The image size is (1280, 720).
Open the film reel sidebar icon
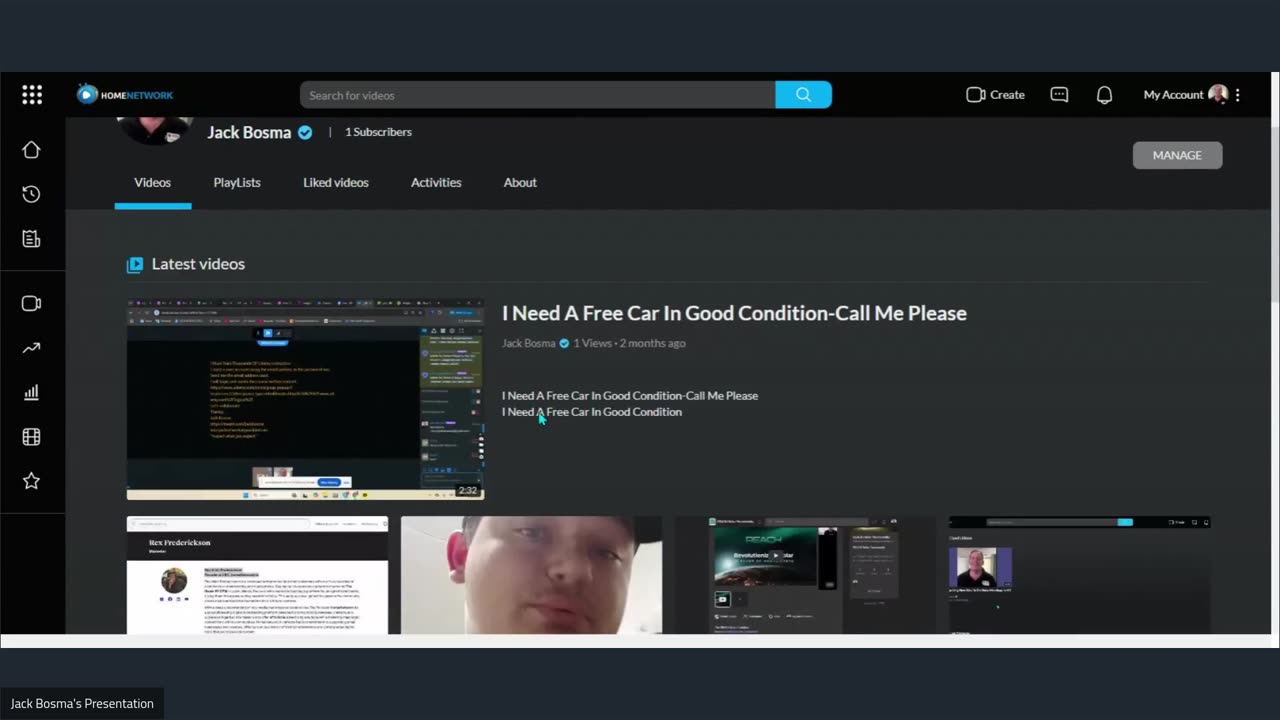31,437
